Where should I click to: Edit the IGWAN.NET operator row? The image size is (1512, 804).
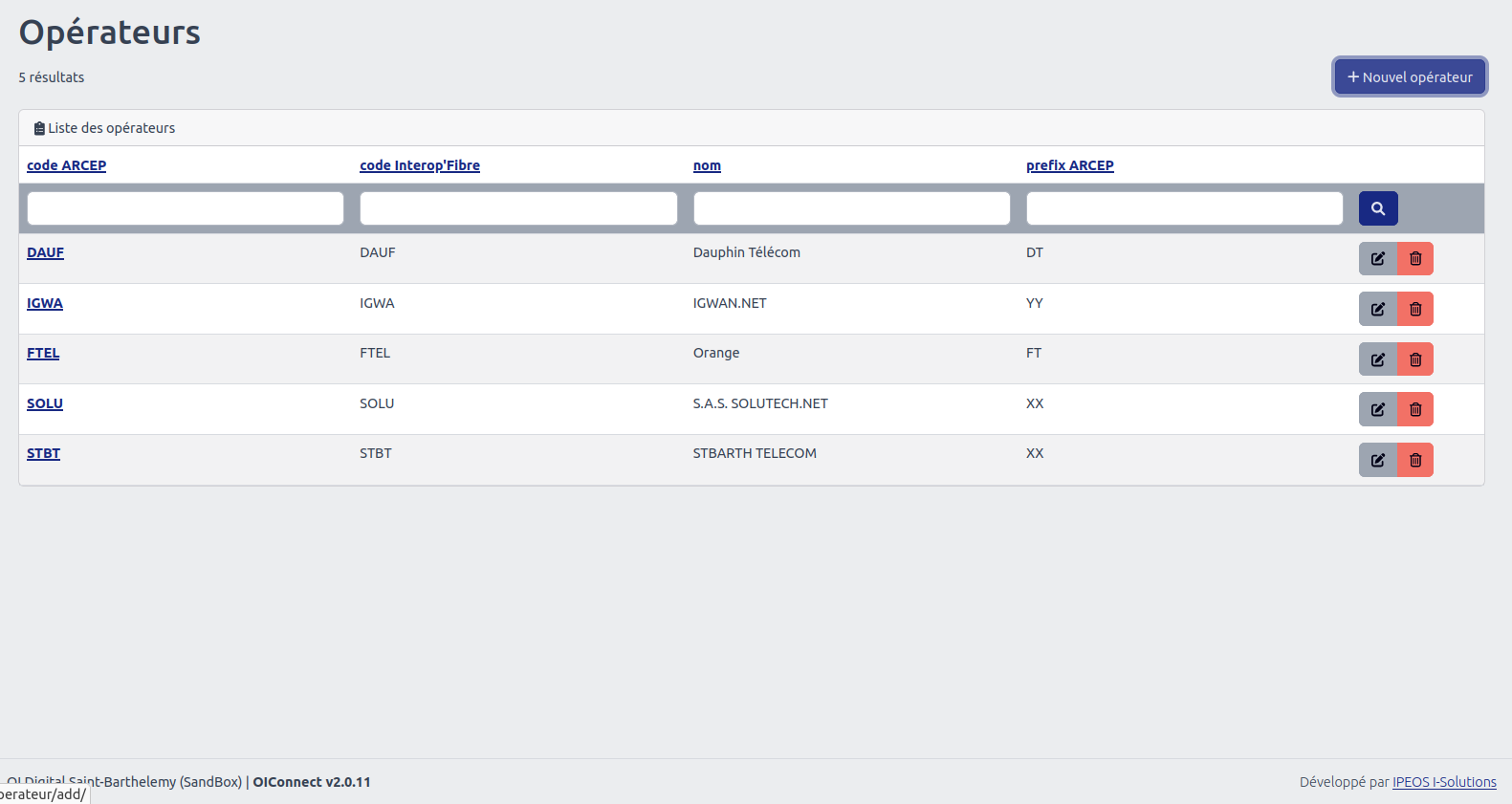(x=1377, y=309)
